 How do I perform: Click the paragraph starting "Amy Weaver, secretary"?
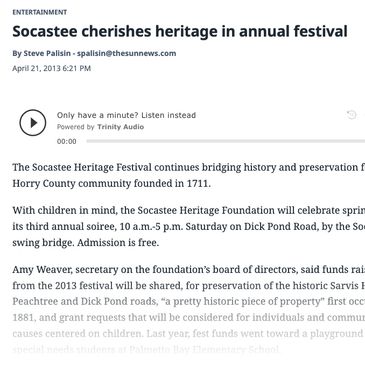[189, 310]
